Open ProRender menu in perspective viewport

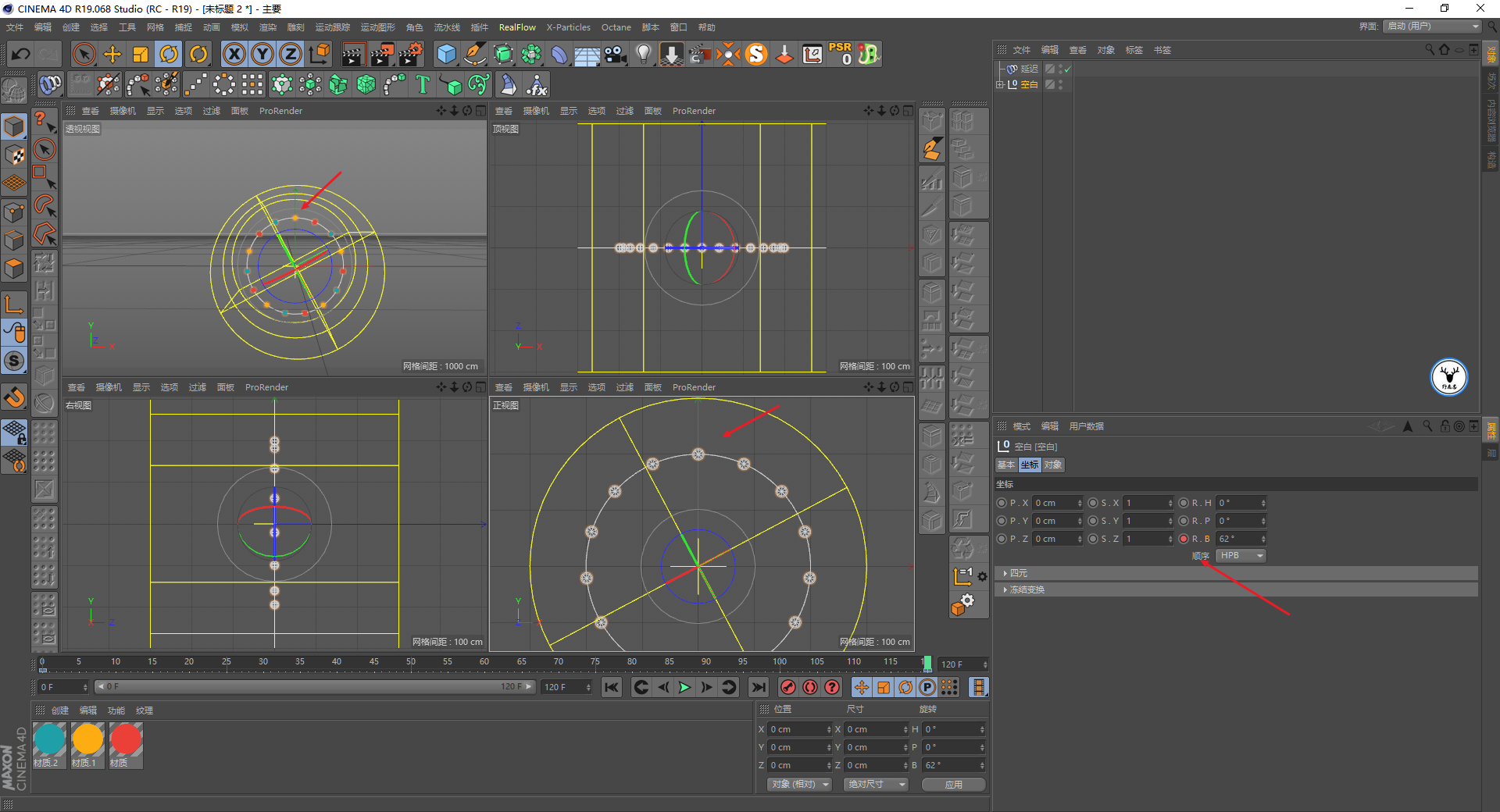click(x=280, y=111)
